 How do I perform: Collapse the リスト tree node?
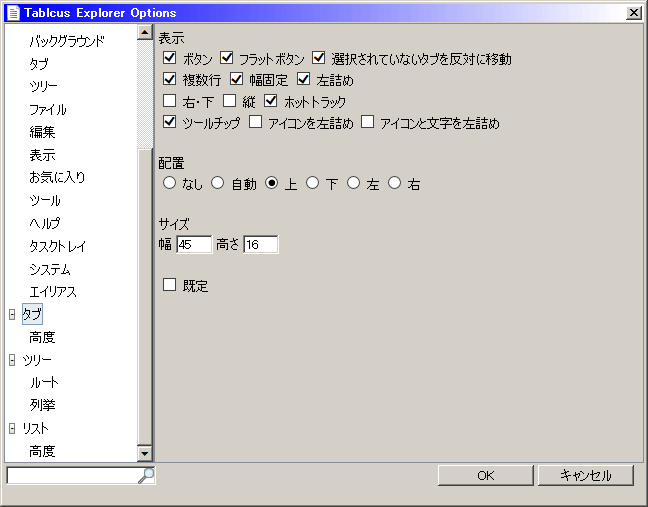point(12,429)
